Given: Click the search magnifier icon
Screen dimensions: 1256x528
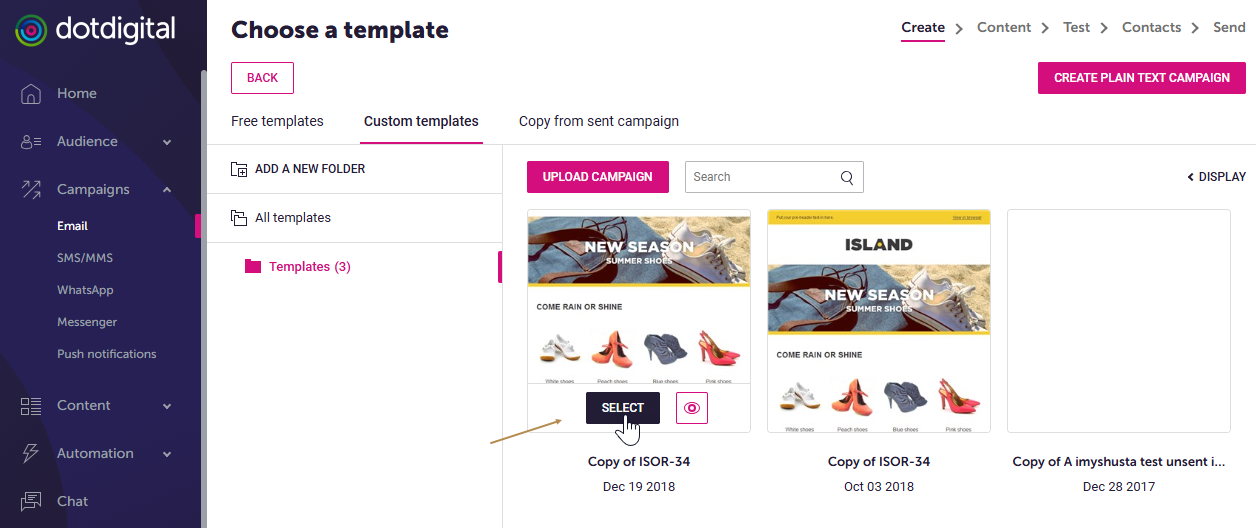Looking at the screenshot, I should click(847, 178).
